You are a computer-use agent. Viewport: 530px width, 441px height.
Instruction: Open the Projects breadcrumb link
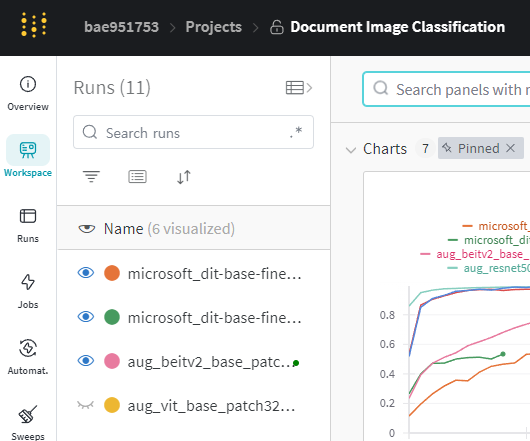[x=214, y=27]
